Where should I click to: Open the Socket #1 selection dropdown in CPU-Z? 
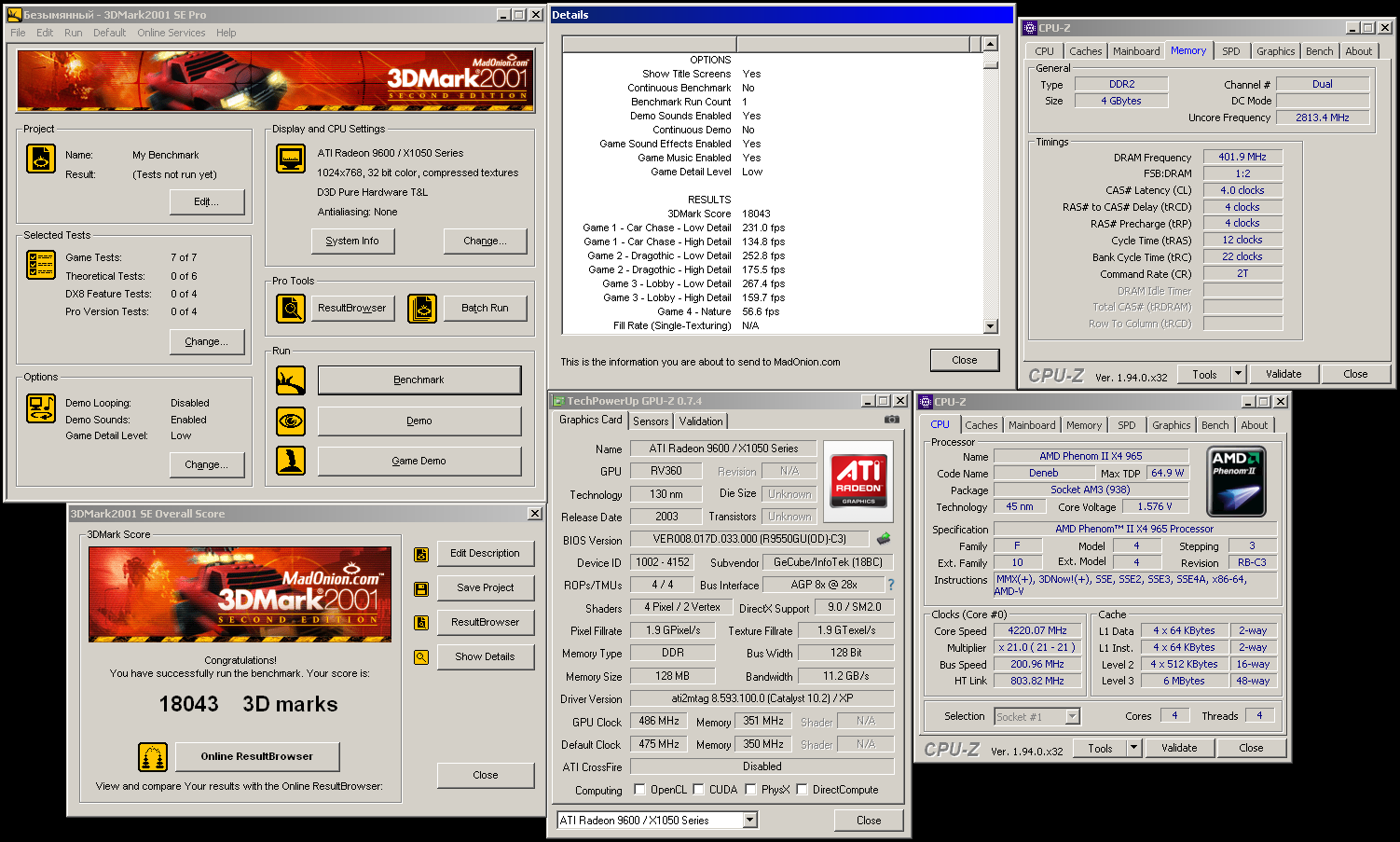point(1072,717)
